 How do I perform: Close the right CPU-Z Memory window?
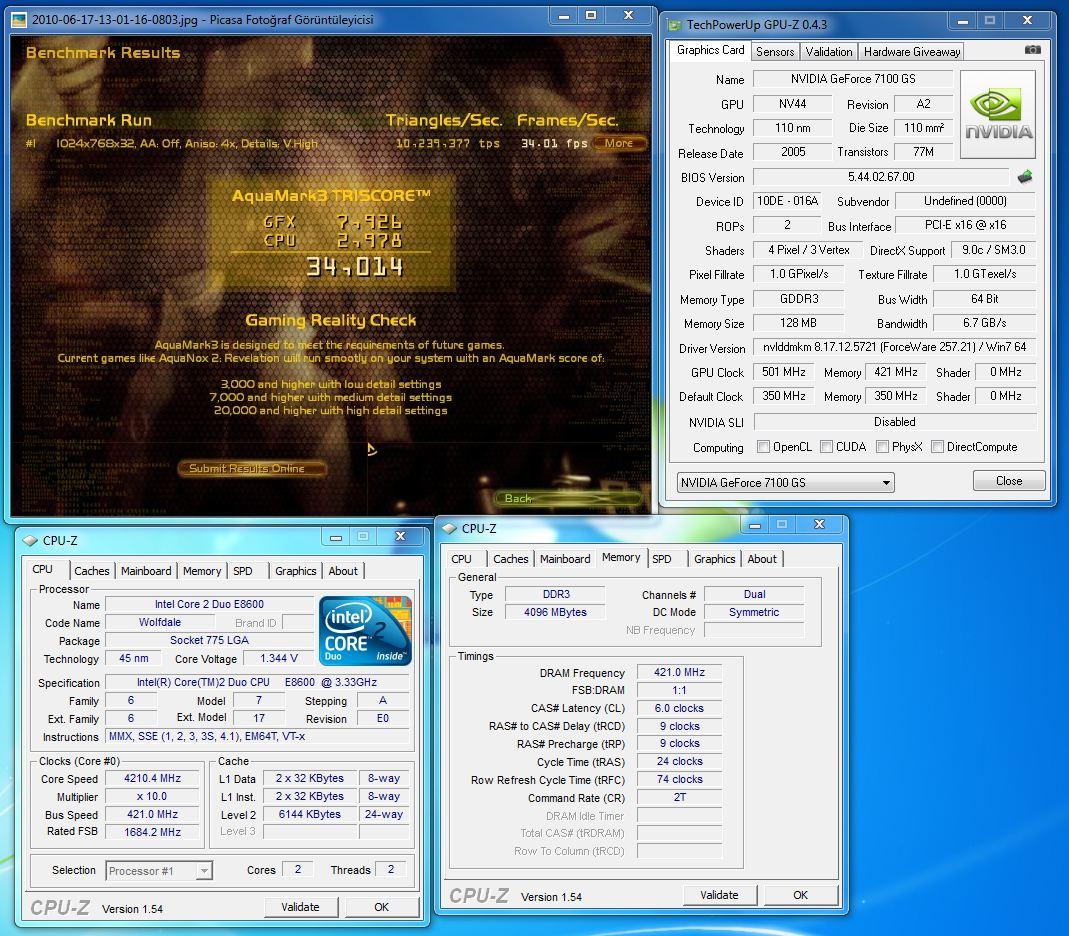tap(819, 524)
